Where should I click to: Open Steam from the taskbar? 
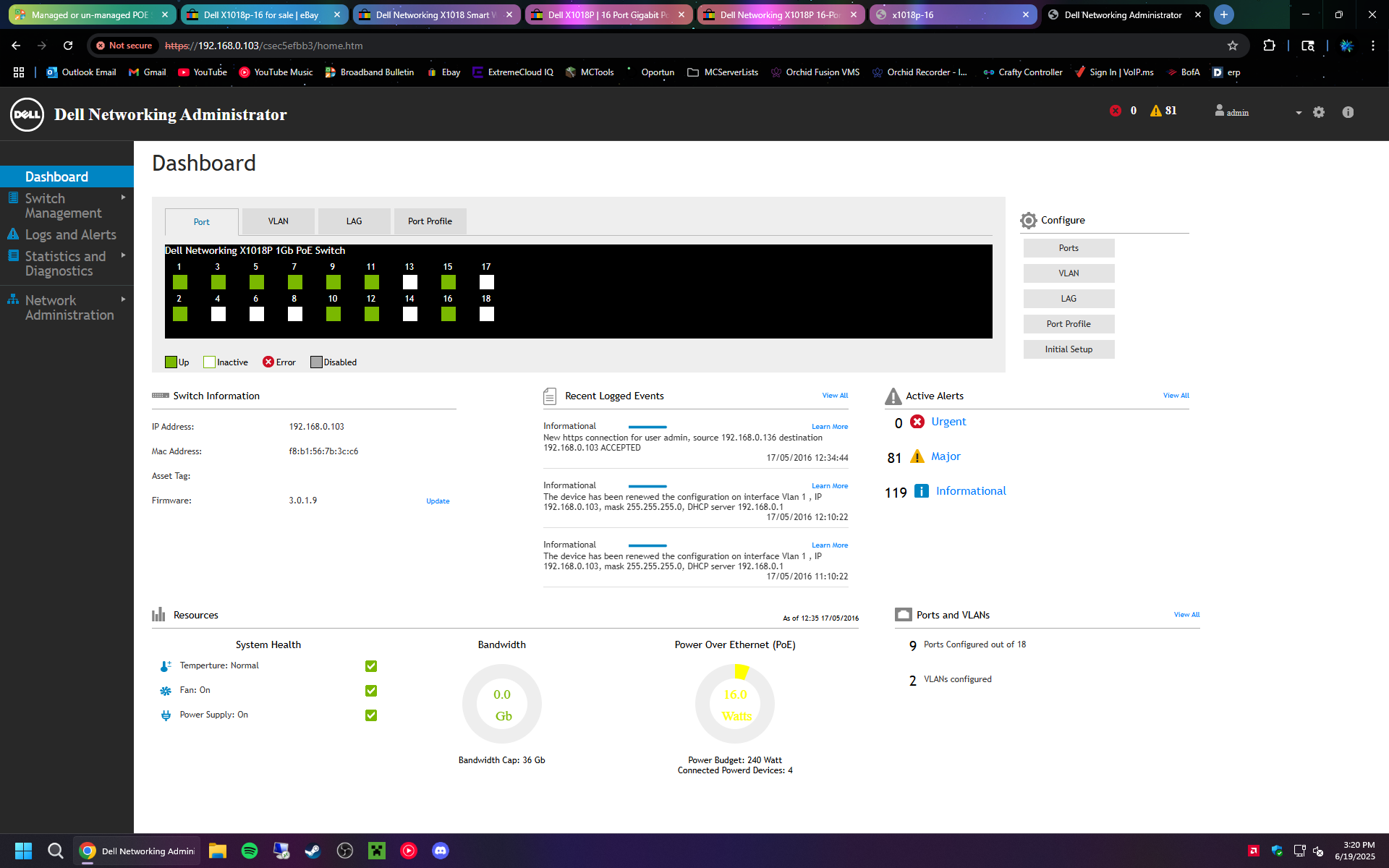[313, 851]
